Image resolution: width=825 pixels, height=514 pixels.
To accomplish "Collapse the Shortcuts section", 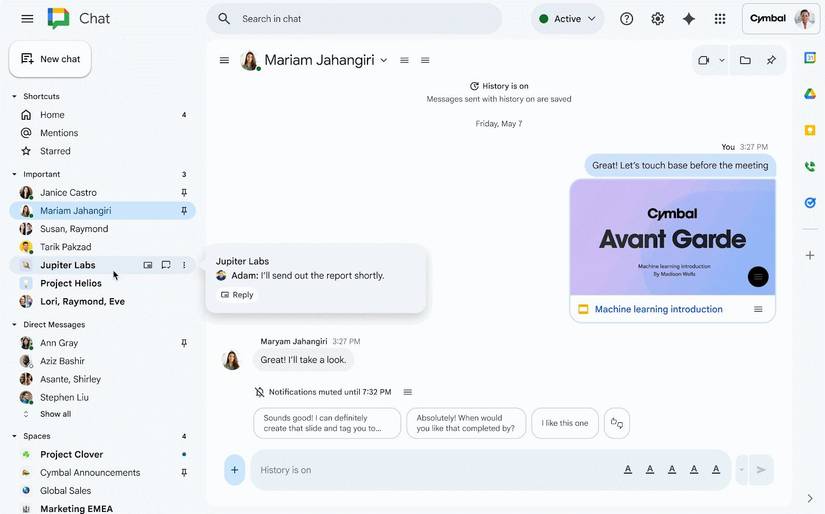I will click(x=14, y=97).
